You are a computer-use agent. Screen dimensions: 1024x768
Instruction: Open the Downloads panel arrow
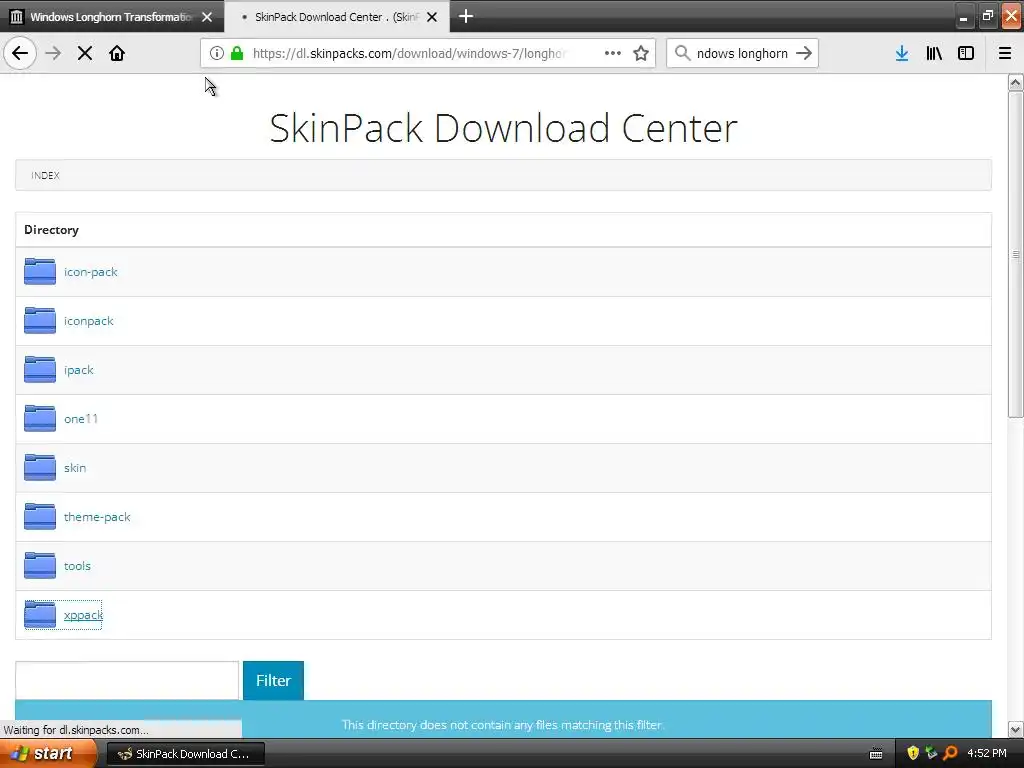tap(902, 54)
